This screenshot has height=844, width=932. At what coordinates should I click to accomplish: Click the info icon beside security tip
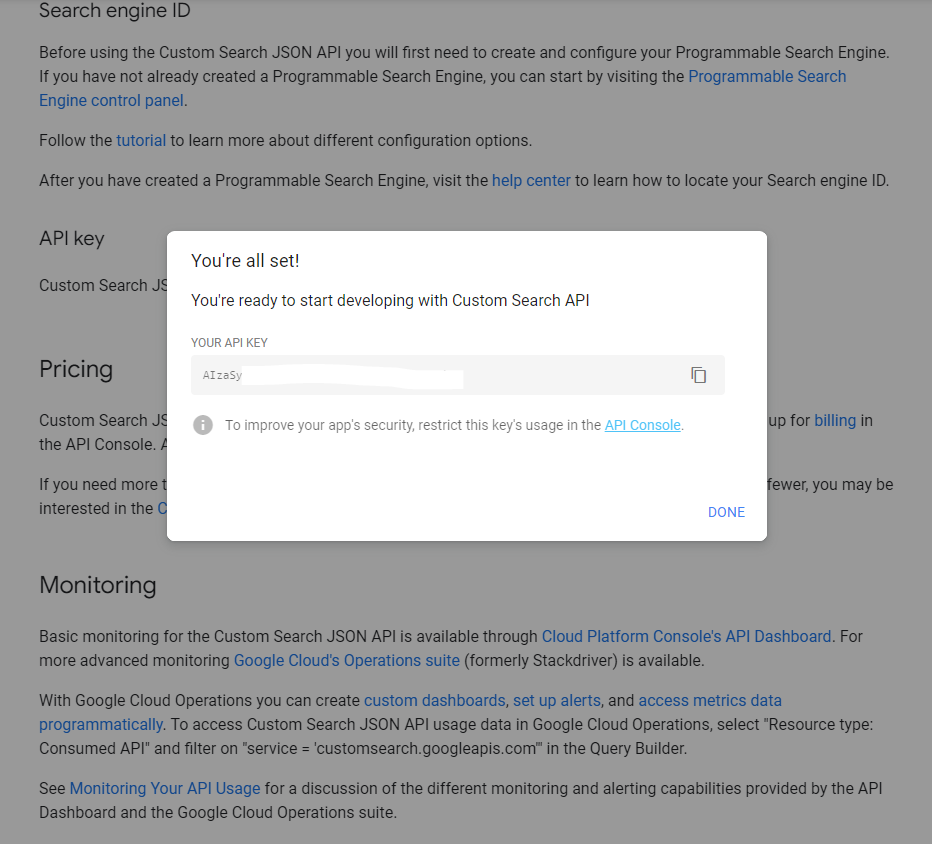click(x=203, y=425)
